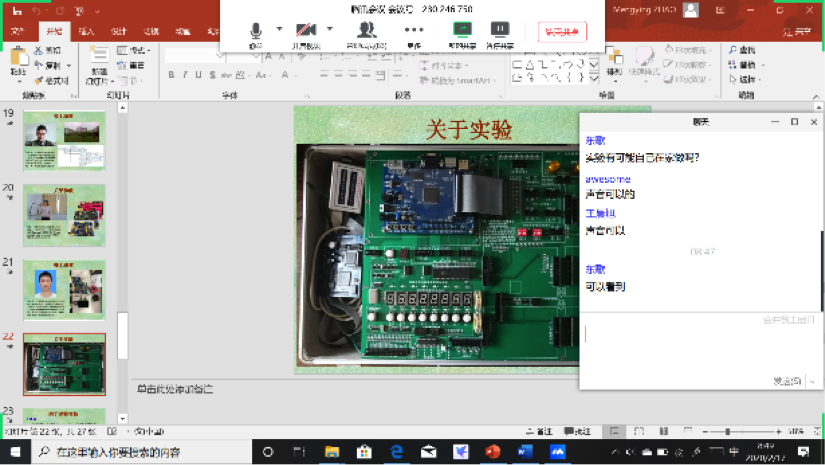Click the Paste icon in ribbon

pyautogui.click(x=18, y=64)
